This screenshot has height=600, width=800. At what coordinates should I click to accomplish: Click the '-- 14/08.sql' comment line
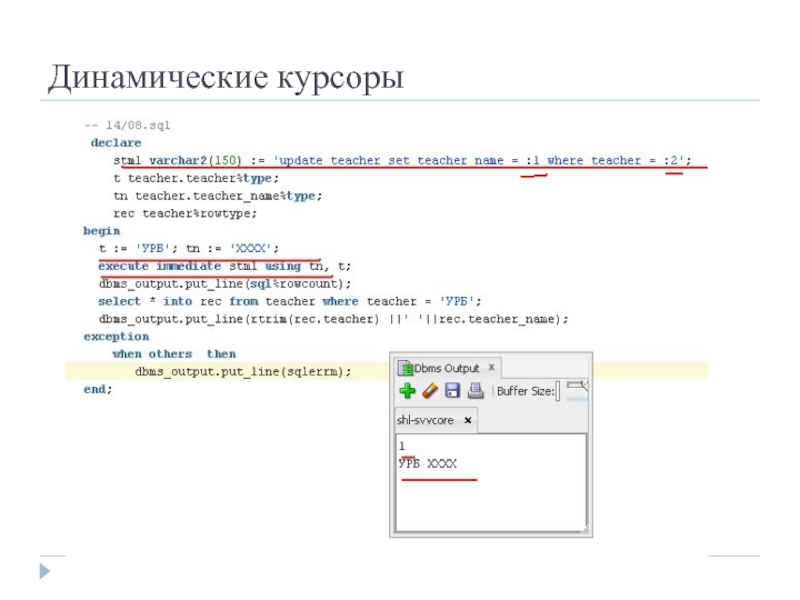point(127,125)
